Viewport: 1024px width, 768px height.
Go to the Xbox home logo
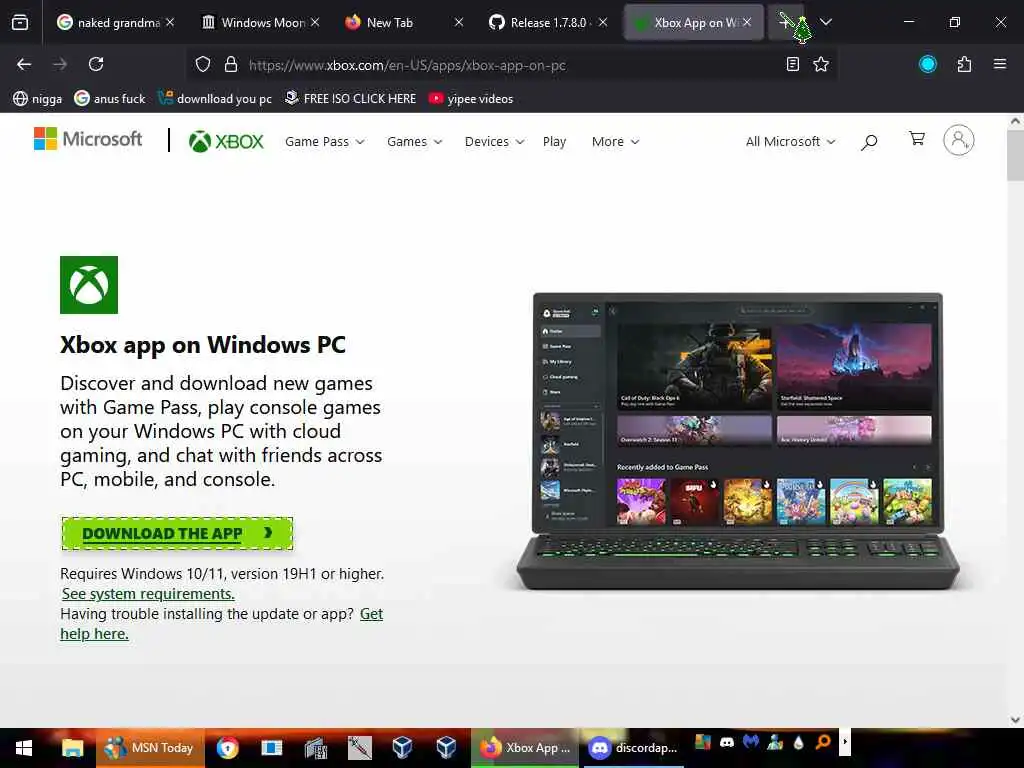point(226,141)
